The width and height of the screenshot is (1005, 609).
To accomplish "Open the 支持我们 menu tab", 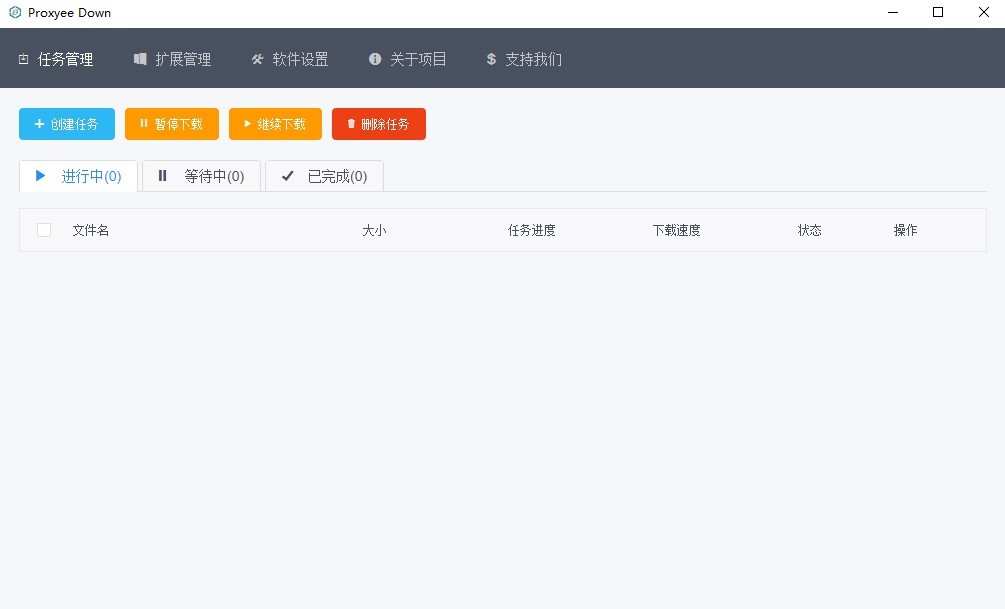I will tap(524, 59).
